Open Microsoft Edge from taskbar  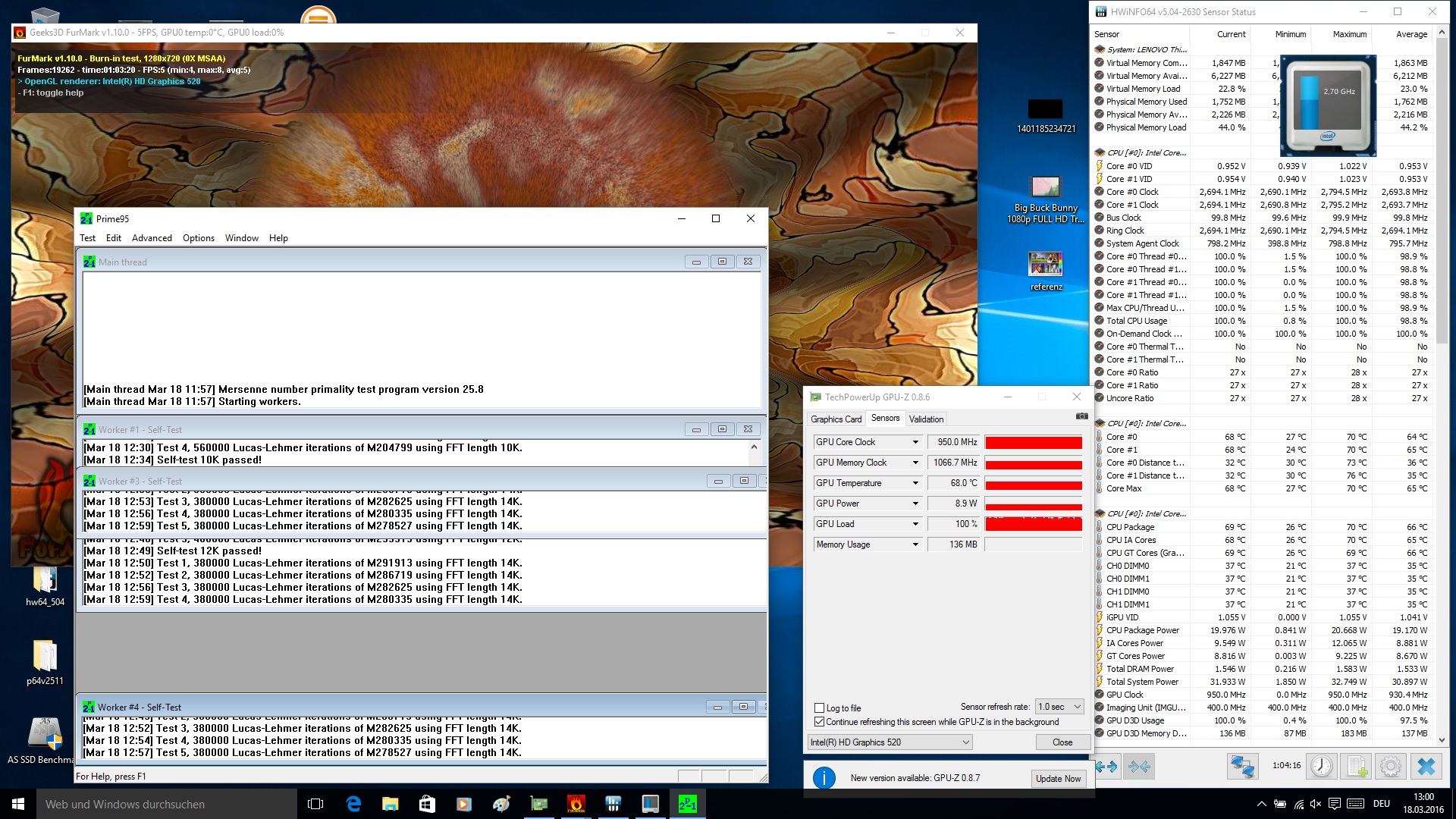click(353, 804)
